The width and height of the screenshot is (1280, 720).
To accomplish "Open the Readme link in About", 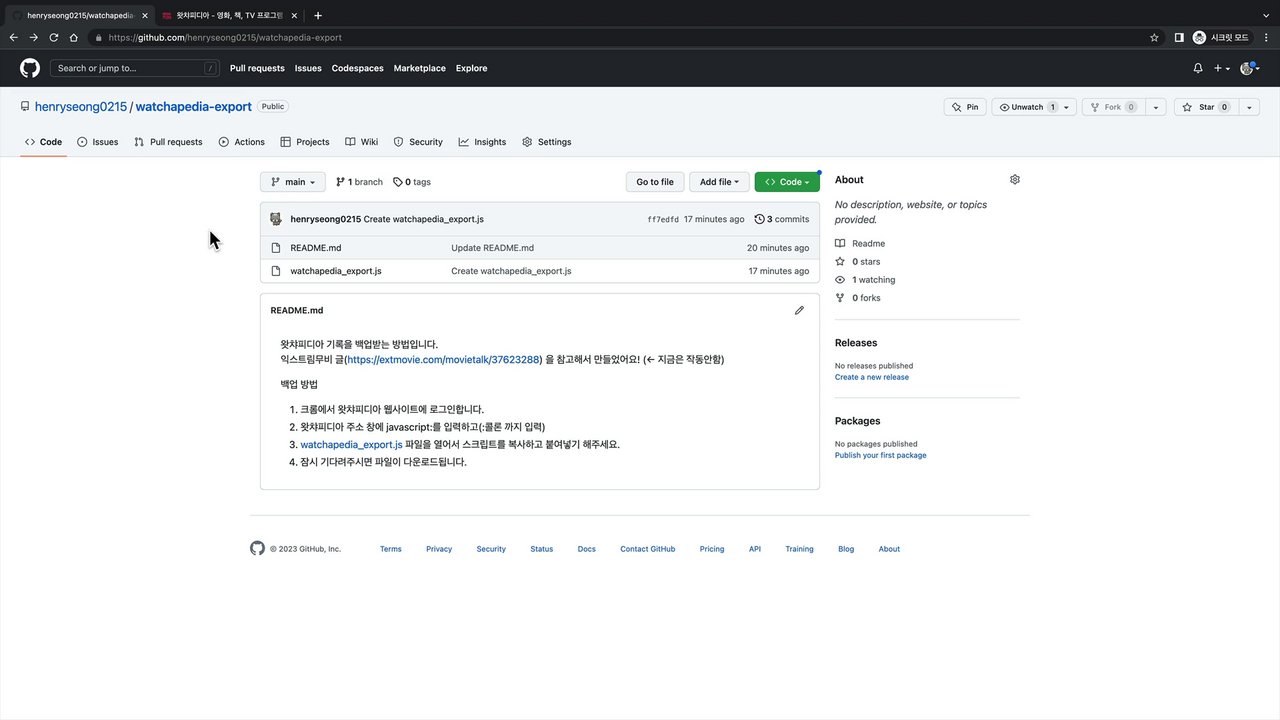I will point(860,244).
